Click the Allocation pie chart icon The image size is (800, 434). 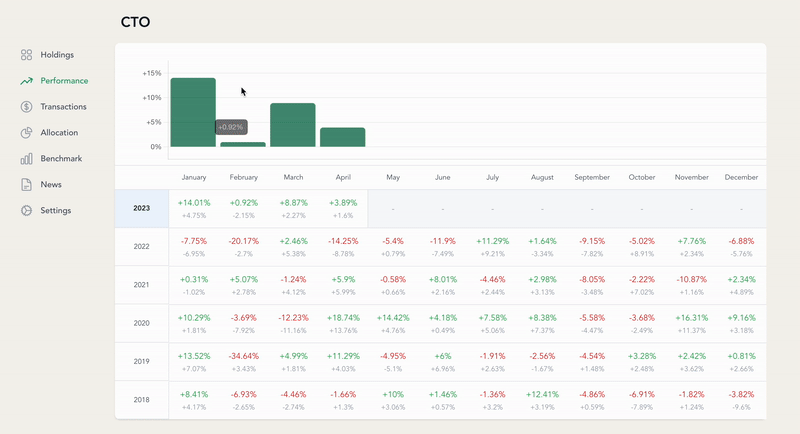(27, 133)
